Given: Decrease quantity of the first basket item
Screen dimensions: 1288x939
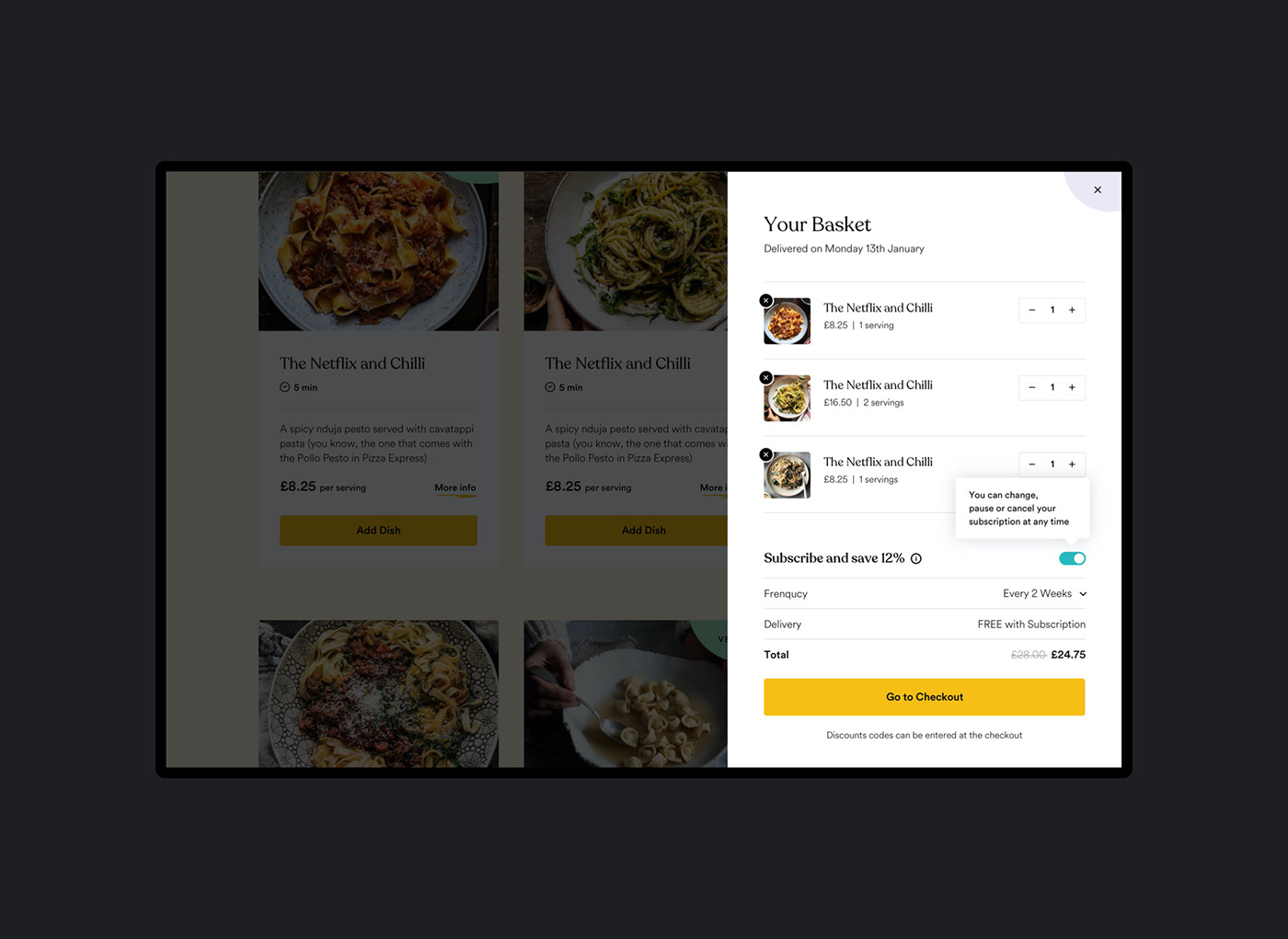Looking at the screenshot, I should (1031, 310).
